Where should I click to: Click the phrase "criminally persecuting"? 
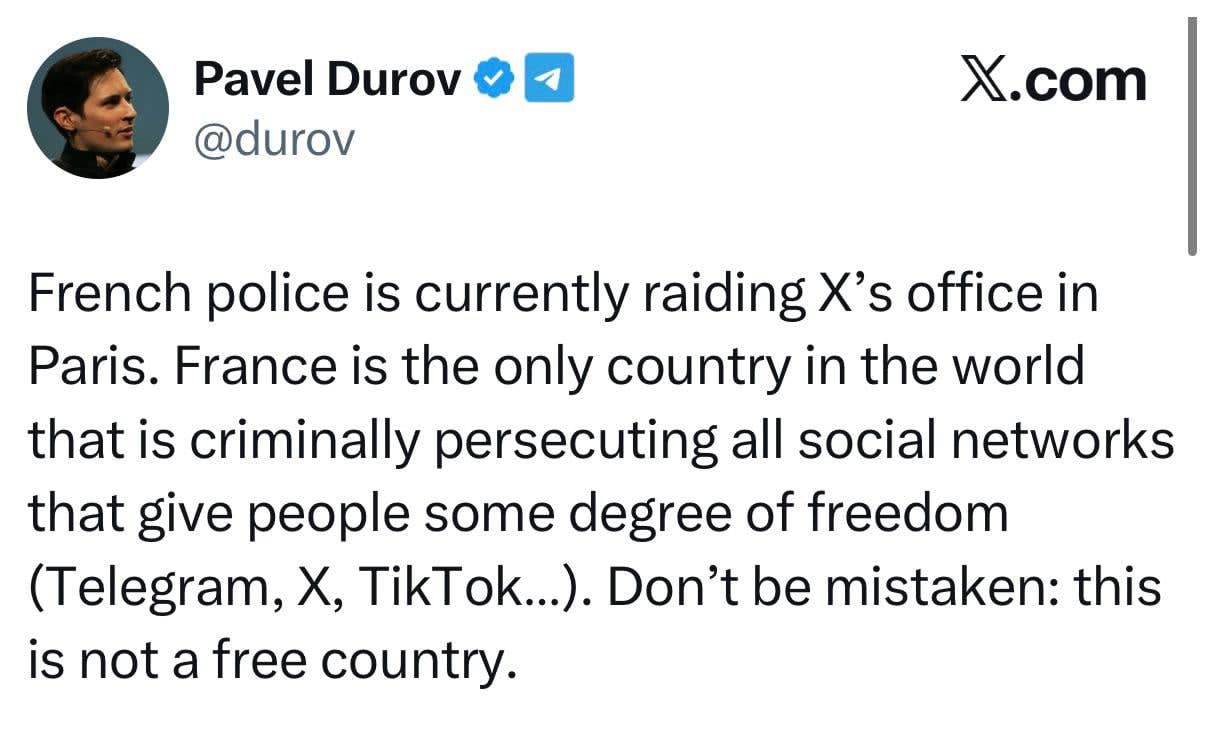pyautogui.click(x=437, y=441)
